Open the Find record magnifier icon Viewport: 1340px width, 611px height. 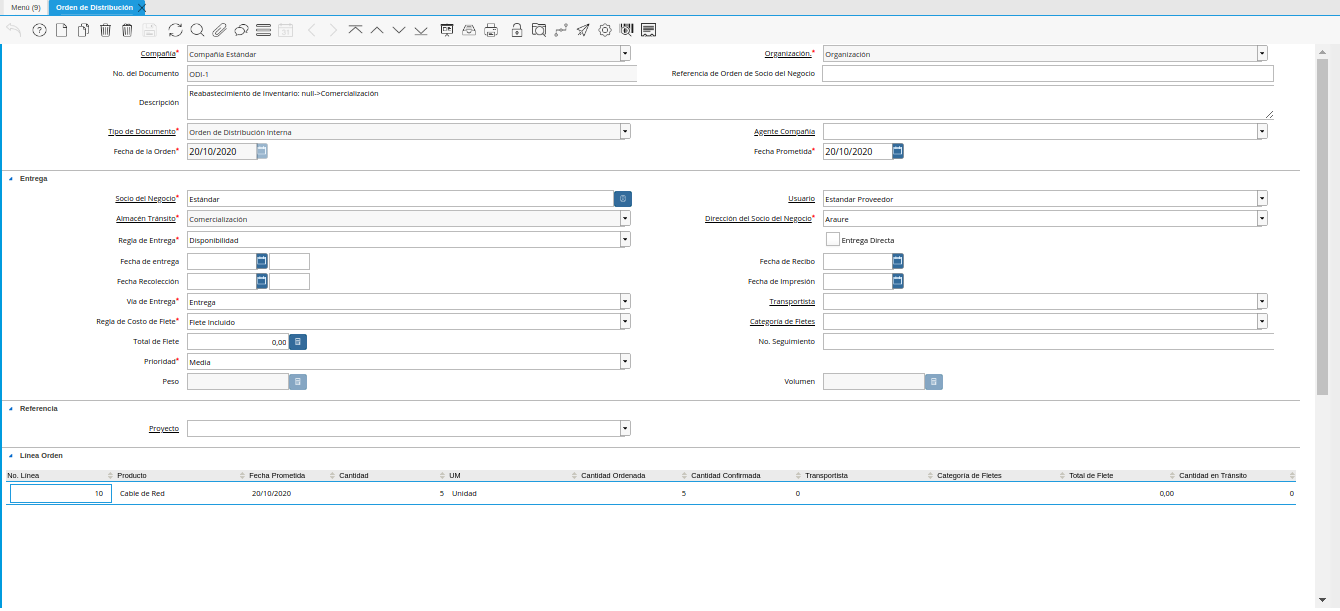tap(197, 30)
